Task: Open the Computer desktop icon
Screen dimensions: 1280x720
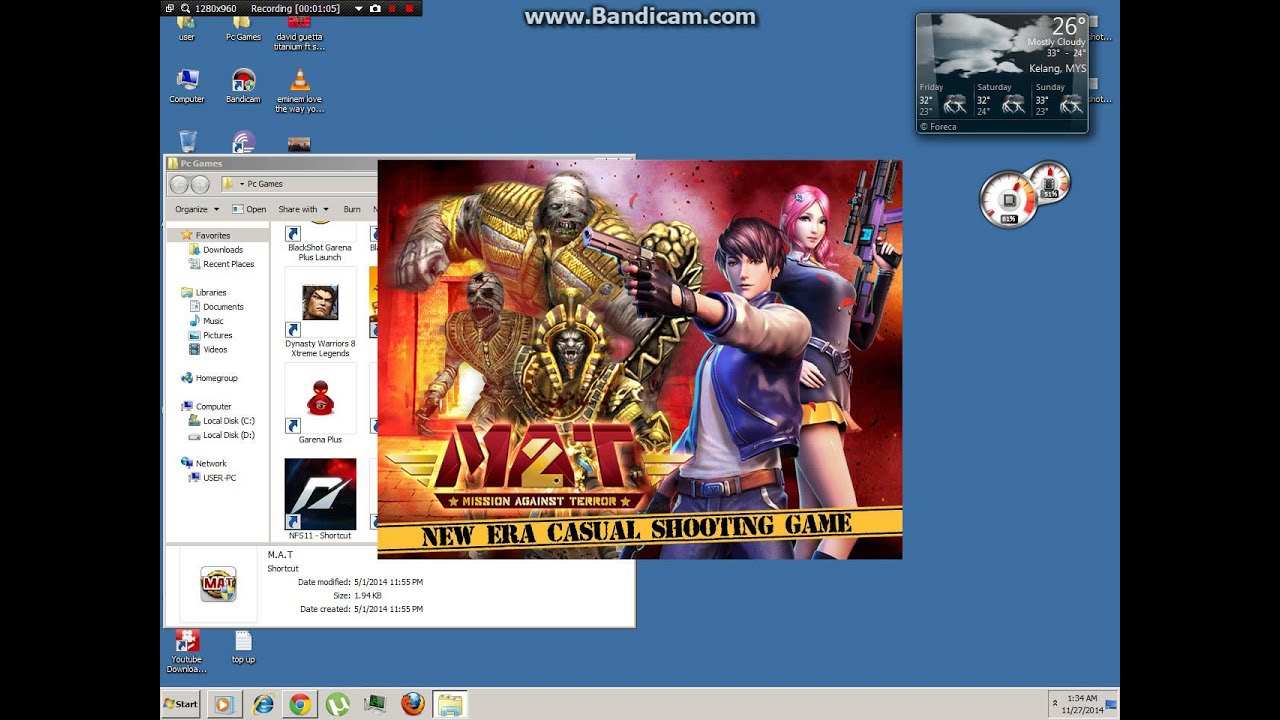Action: [x=187, y=86]
